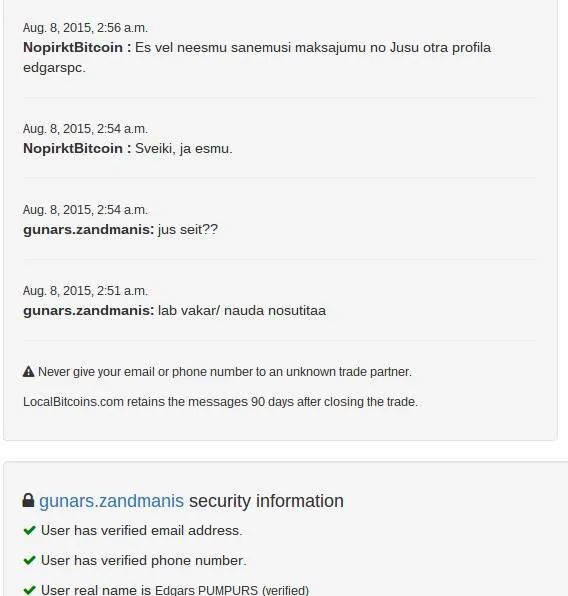Image resolution: width=568 pixels, height=596 pixels.
Task: Click the LocalBitcoins.com retention notice text
Action: (x=221, y=402)
